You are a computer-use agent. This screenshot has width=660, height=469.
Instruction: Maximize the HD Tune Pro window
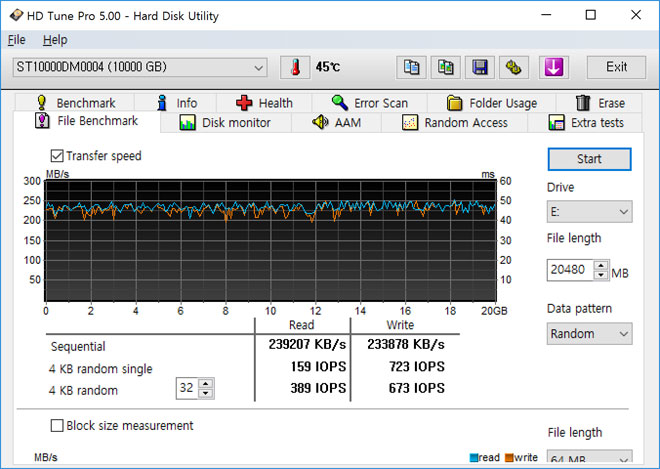(591, 15)
